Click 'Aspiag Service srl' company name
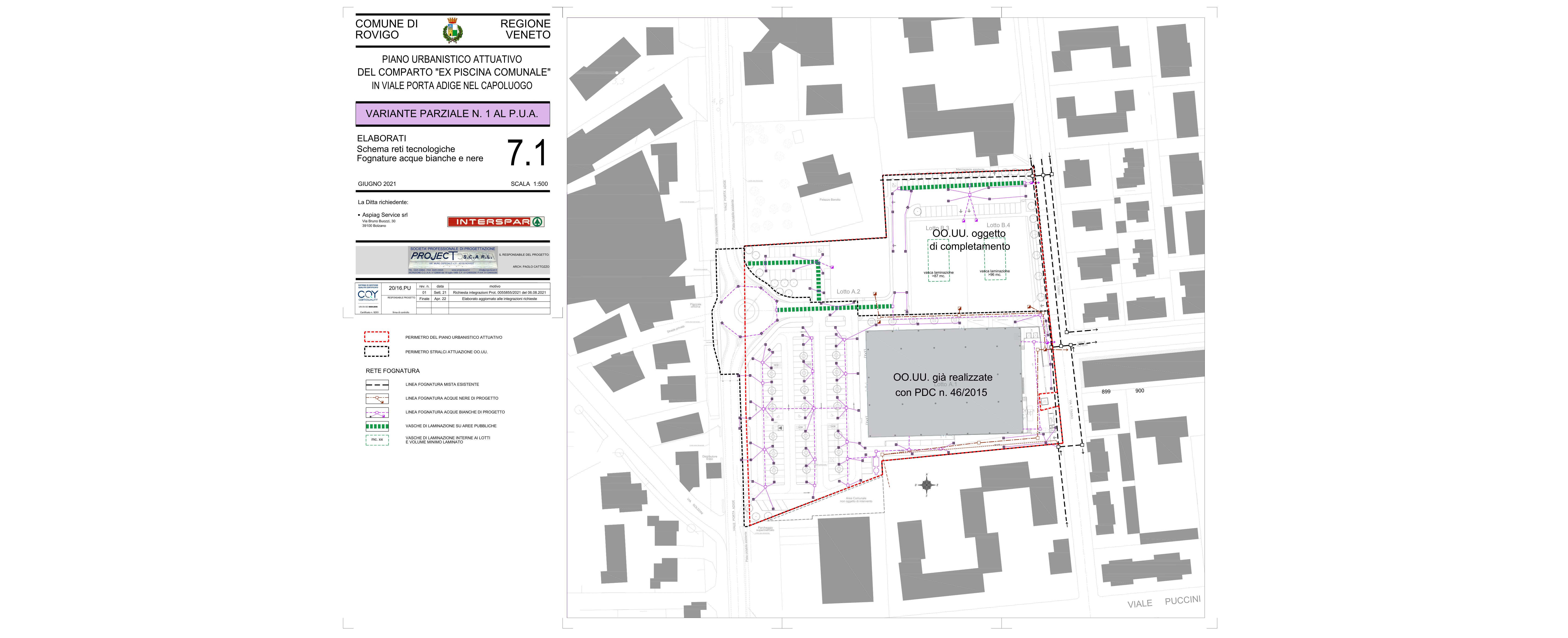The height and width of the screenshot is (638, 1568). 385,215
